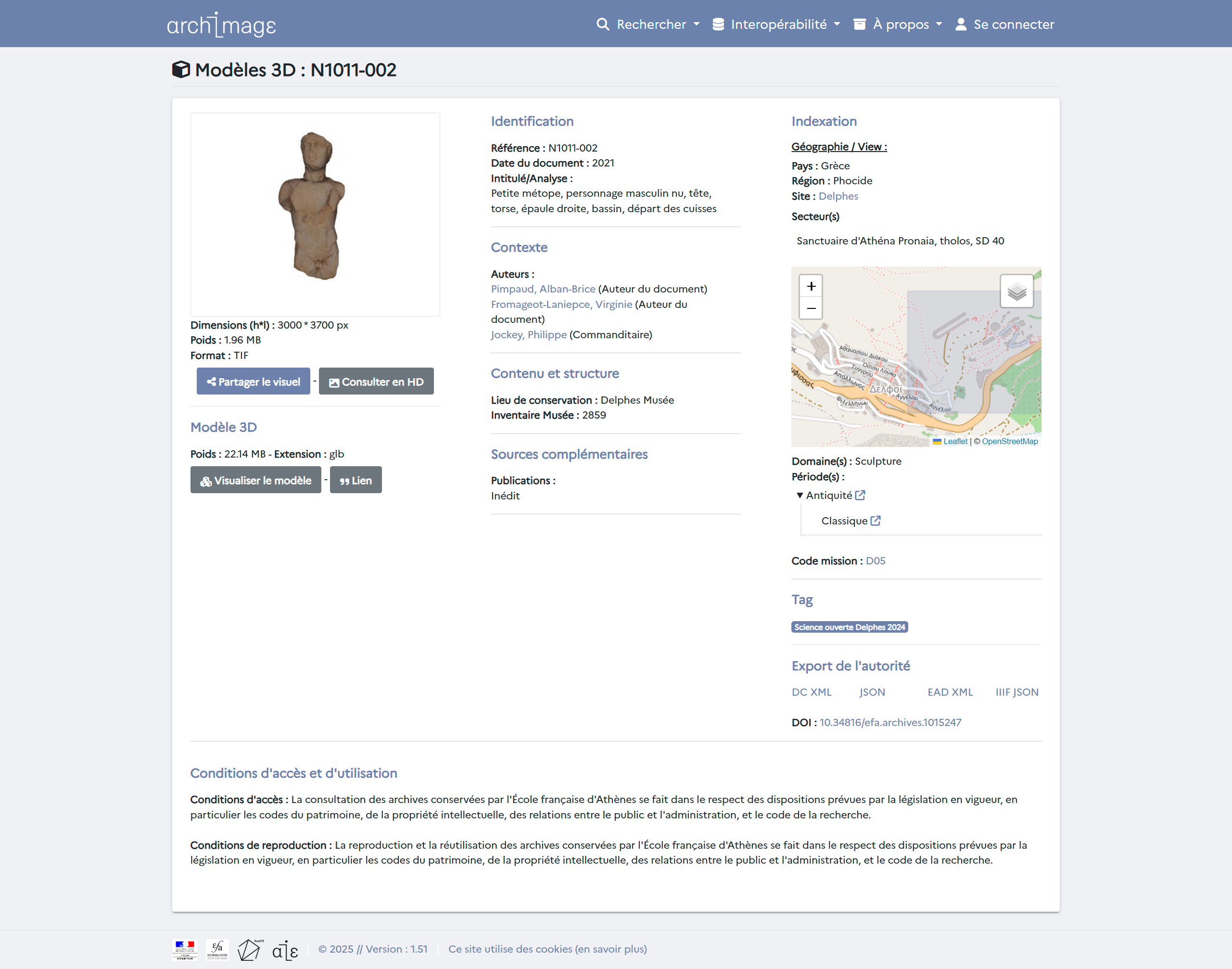
Task: Click the Lien citation button
Action: (x=356, y=481)
